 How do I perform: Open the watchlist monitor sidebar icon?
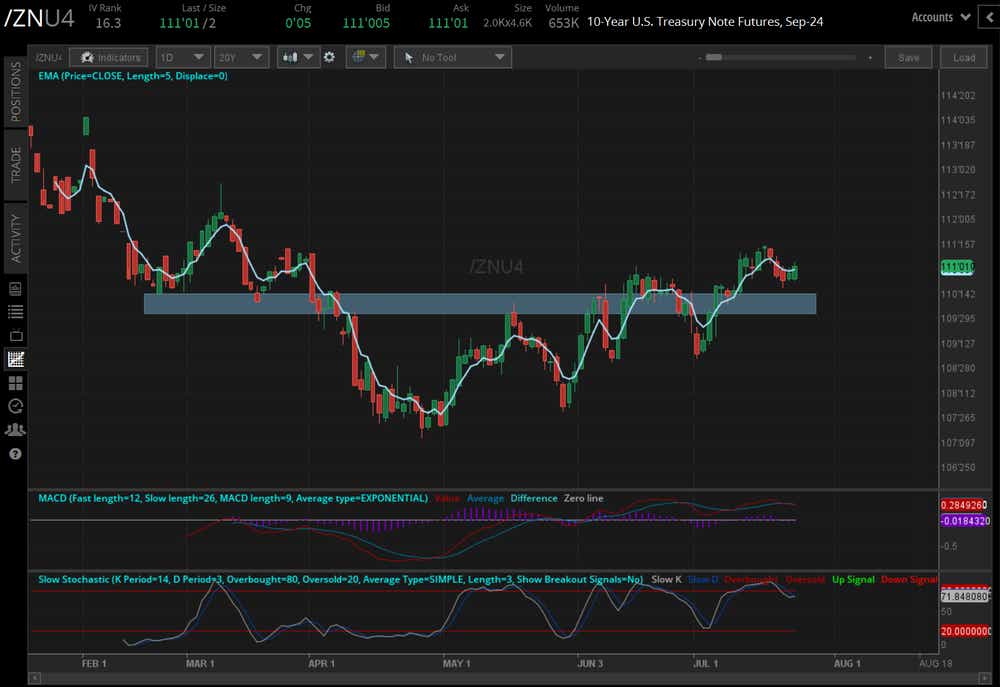[x=15, y=290]
